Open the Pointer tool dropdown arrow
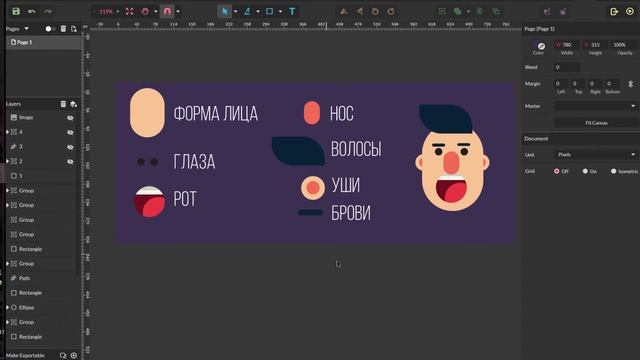Viewport: 640px width, 360px height. click(x=236, y=11)
